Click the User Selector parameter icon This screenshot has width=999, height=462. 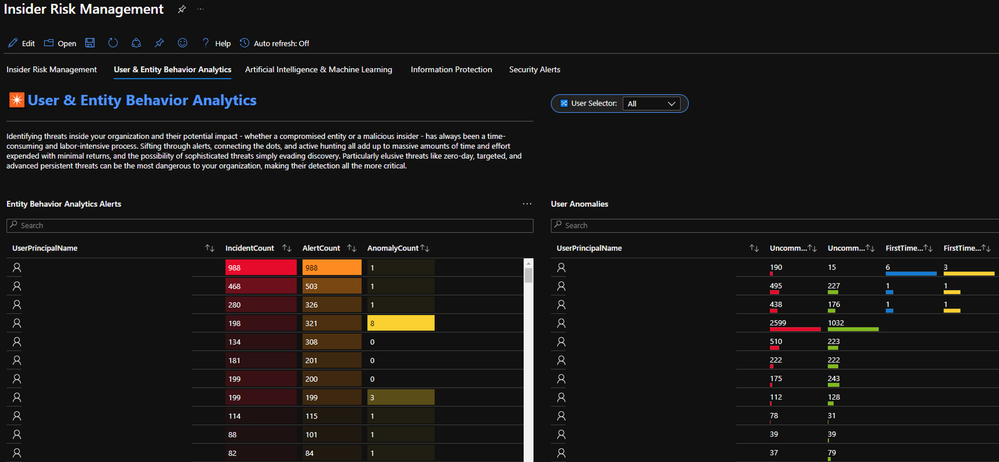[564, 103]
